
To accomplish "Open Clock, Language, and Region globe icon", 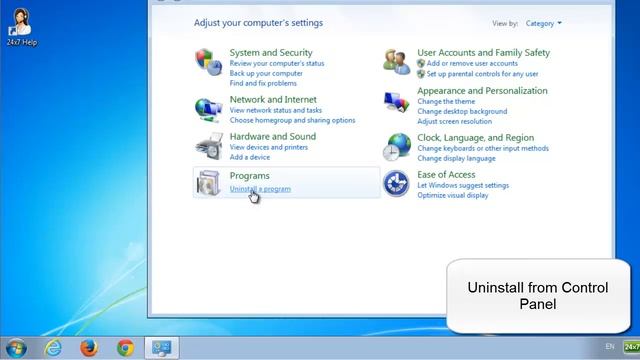I will [x=397, y=147].
